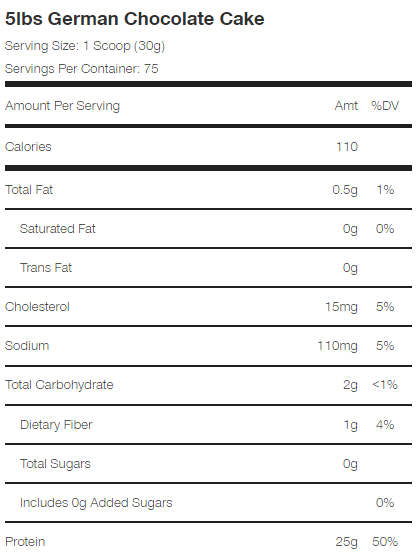Select the Serving Size 1 Scoop text
The height and width of the screenshot is (556, 416).
coord(85,46)
